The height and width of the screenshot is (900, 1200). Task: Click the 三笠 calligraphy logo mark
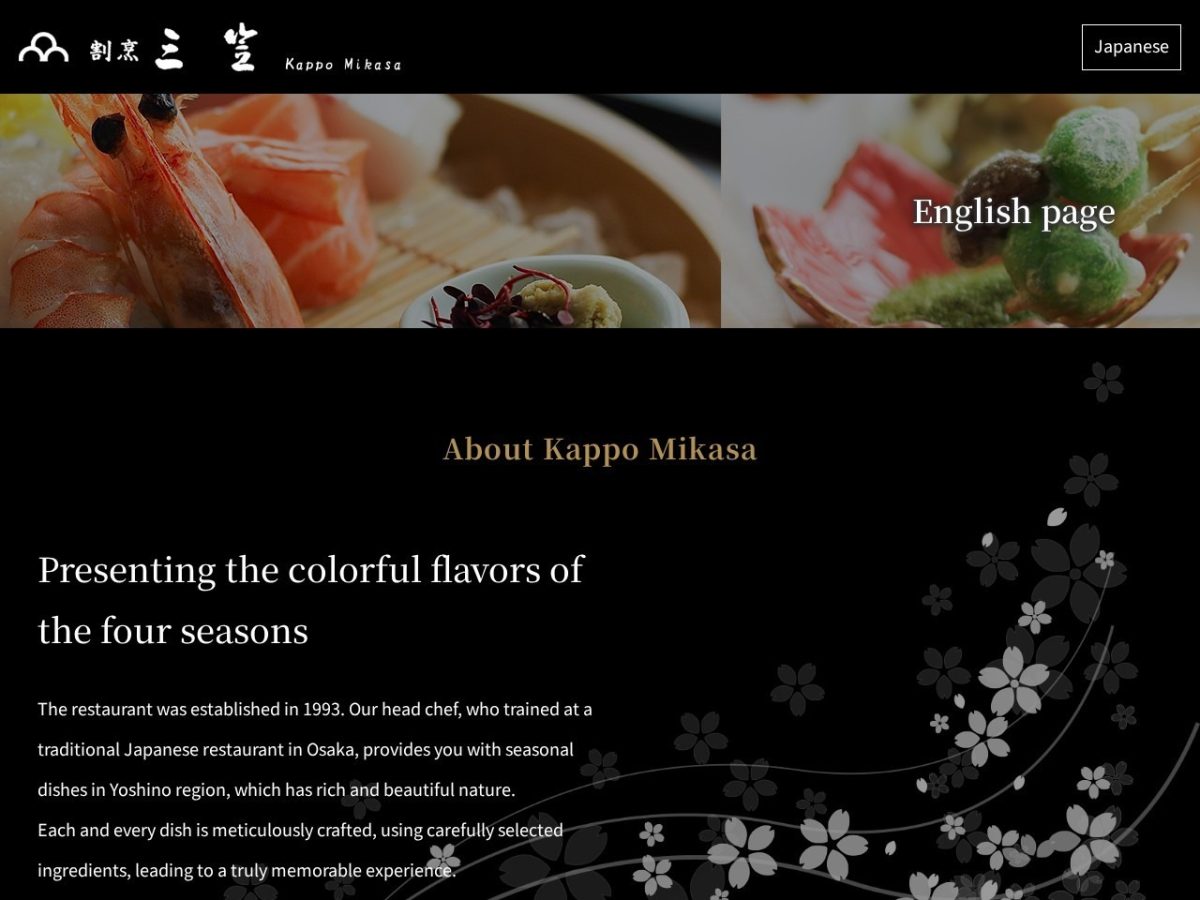click(206, 47)
